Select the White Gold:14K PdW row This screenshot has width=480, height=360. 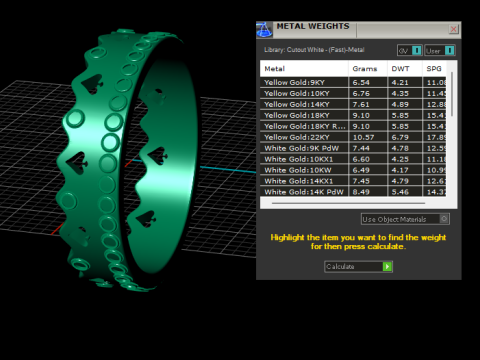[x=353, y=192]
